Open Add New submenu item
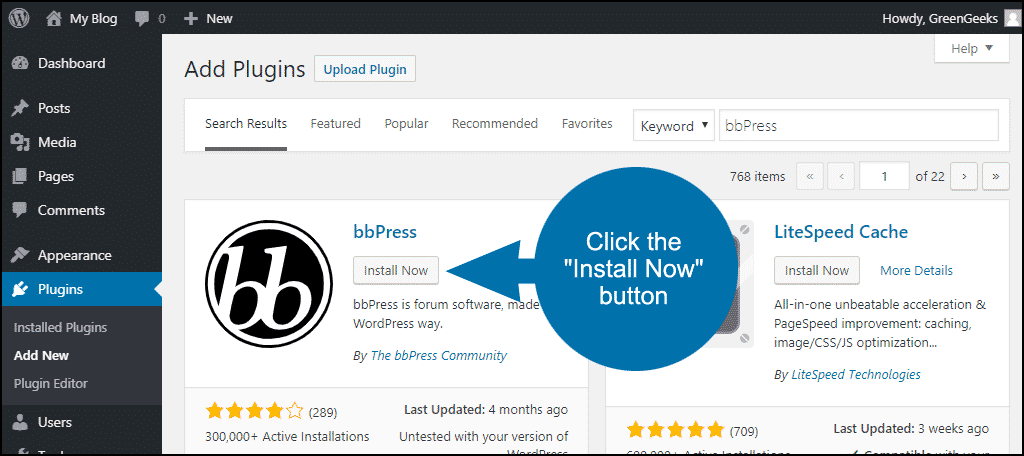Image resolution: width=1024 pixels, height=456 pixels. tap(41, 356)
